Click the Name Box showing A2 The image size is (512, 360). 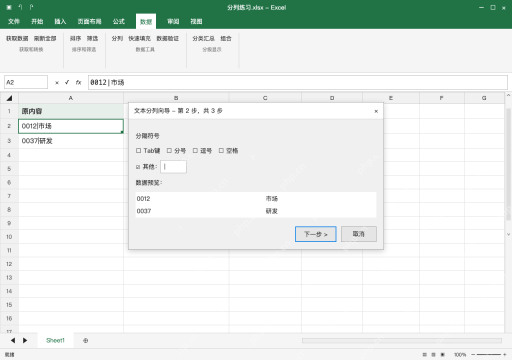[26, 82]
